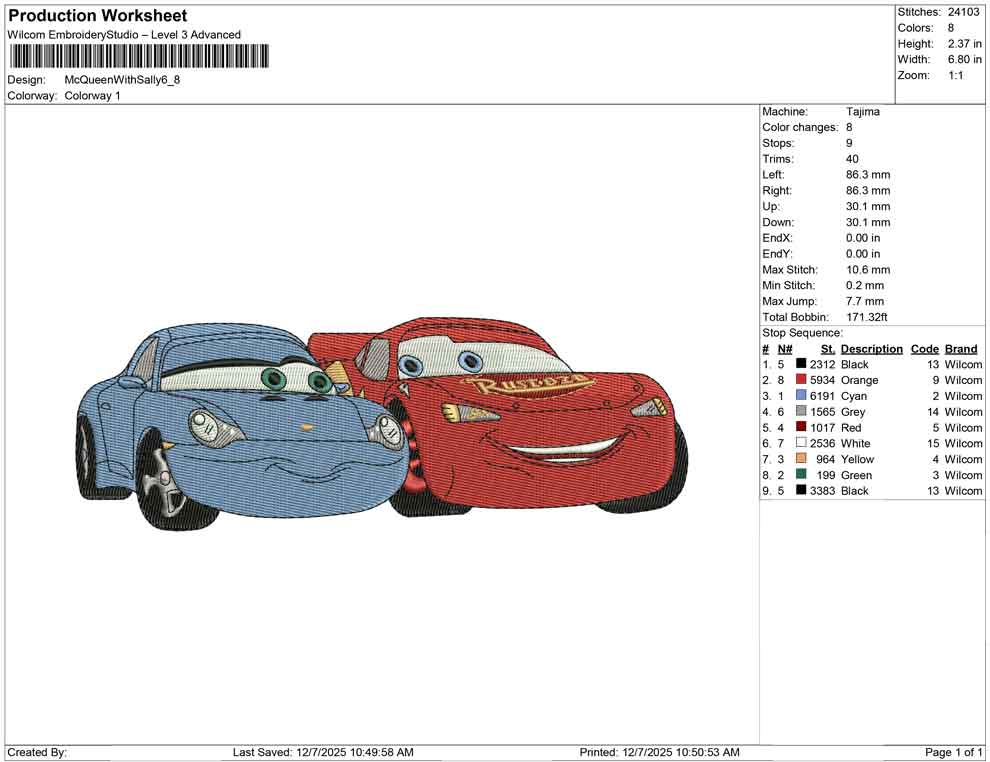Click the grey swatch for 1565

pos(801,411)
